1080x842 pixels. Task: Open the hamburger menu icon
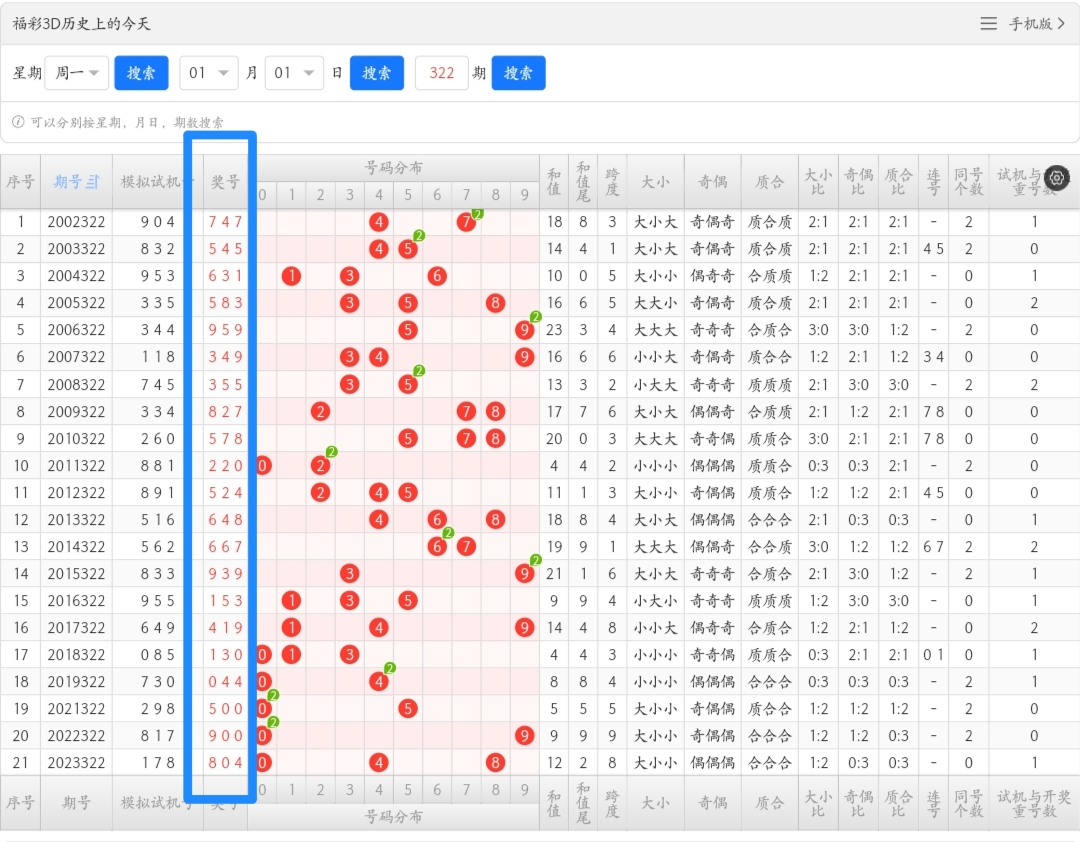[988, 23]
